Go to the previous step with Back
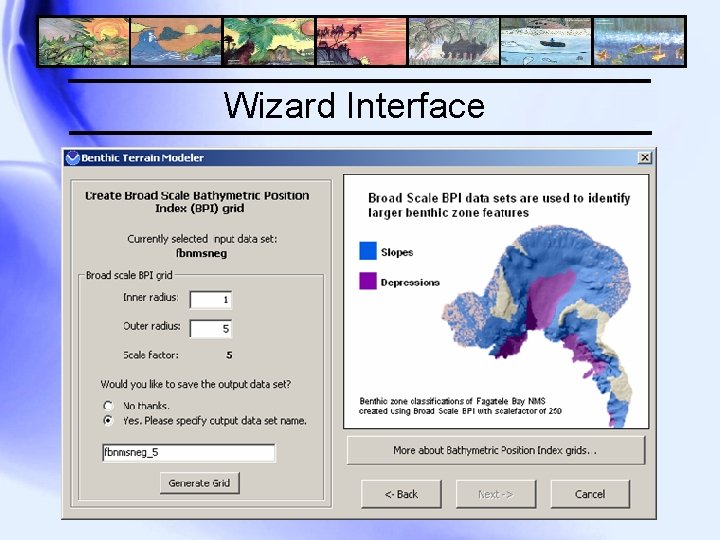 coord(401,494)
